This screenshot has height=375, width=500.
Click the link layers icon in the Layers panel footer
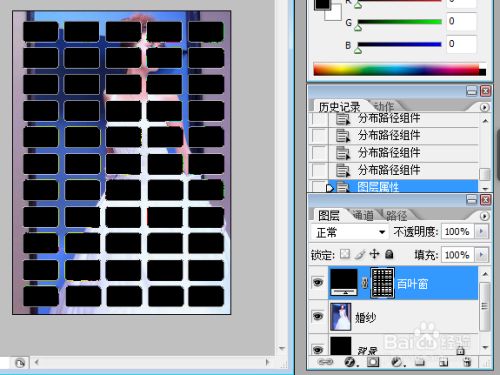pos(325,362)
